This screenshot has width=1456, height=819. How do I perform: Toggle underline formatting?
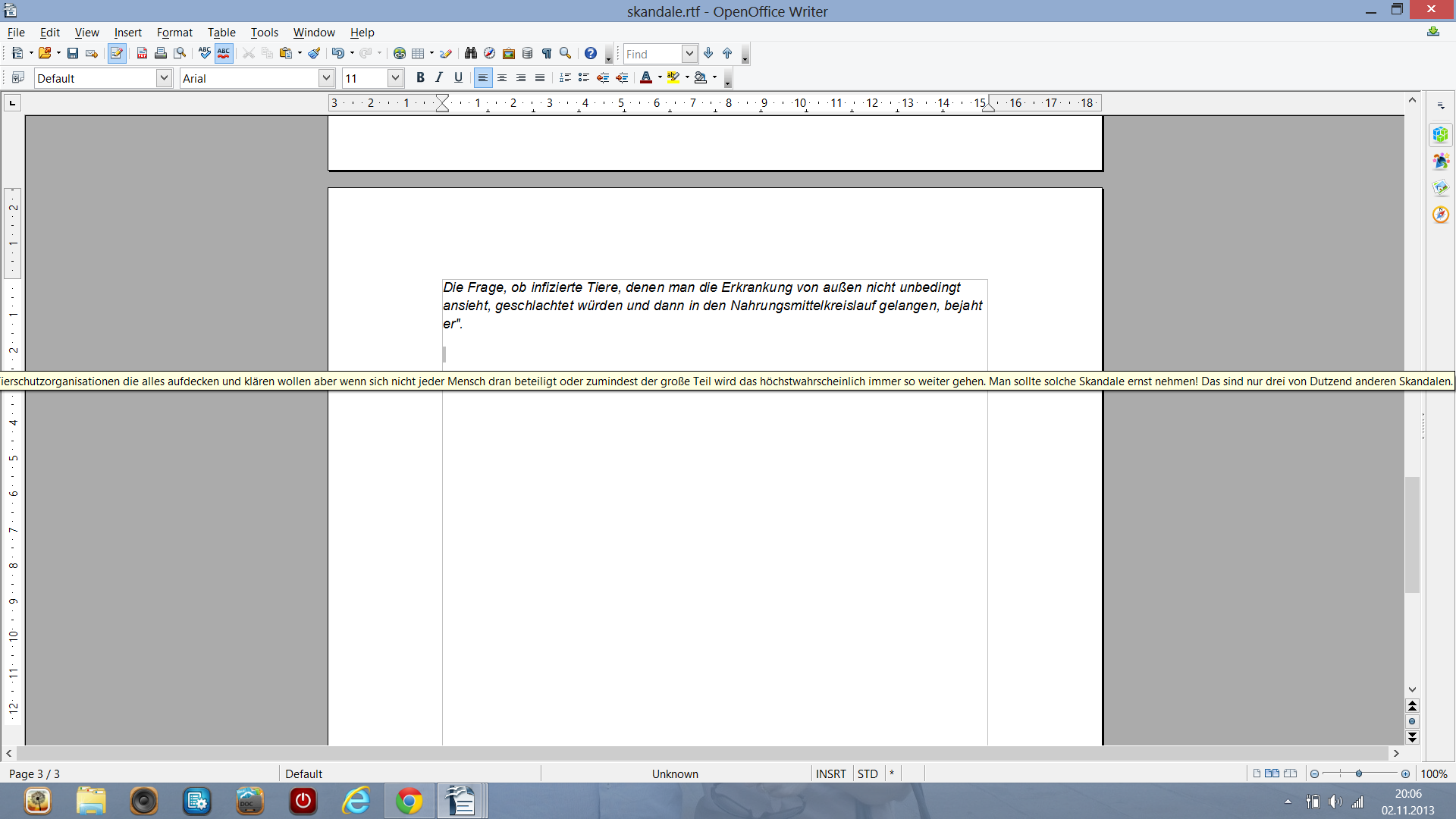(458, 77)
